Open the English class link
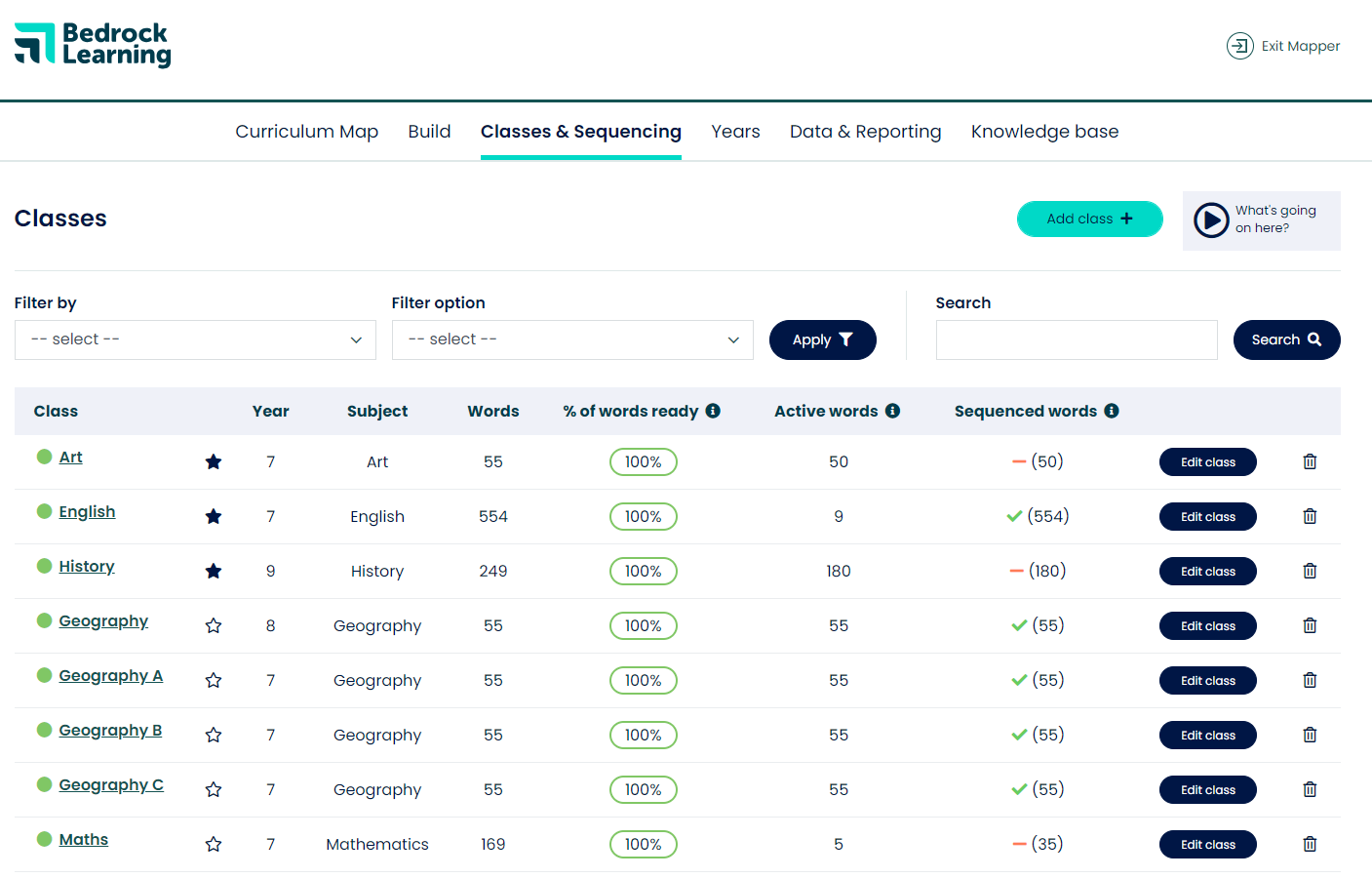 [x=87, y=511]
